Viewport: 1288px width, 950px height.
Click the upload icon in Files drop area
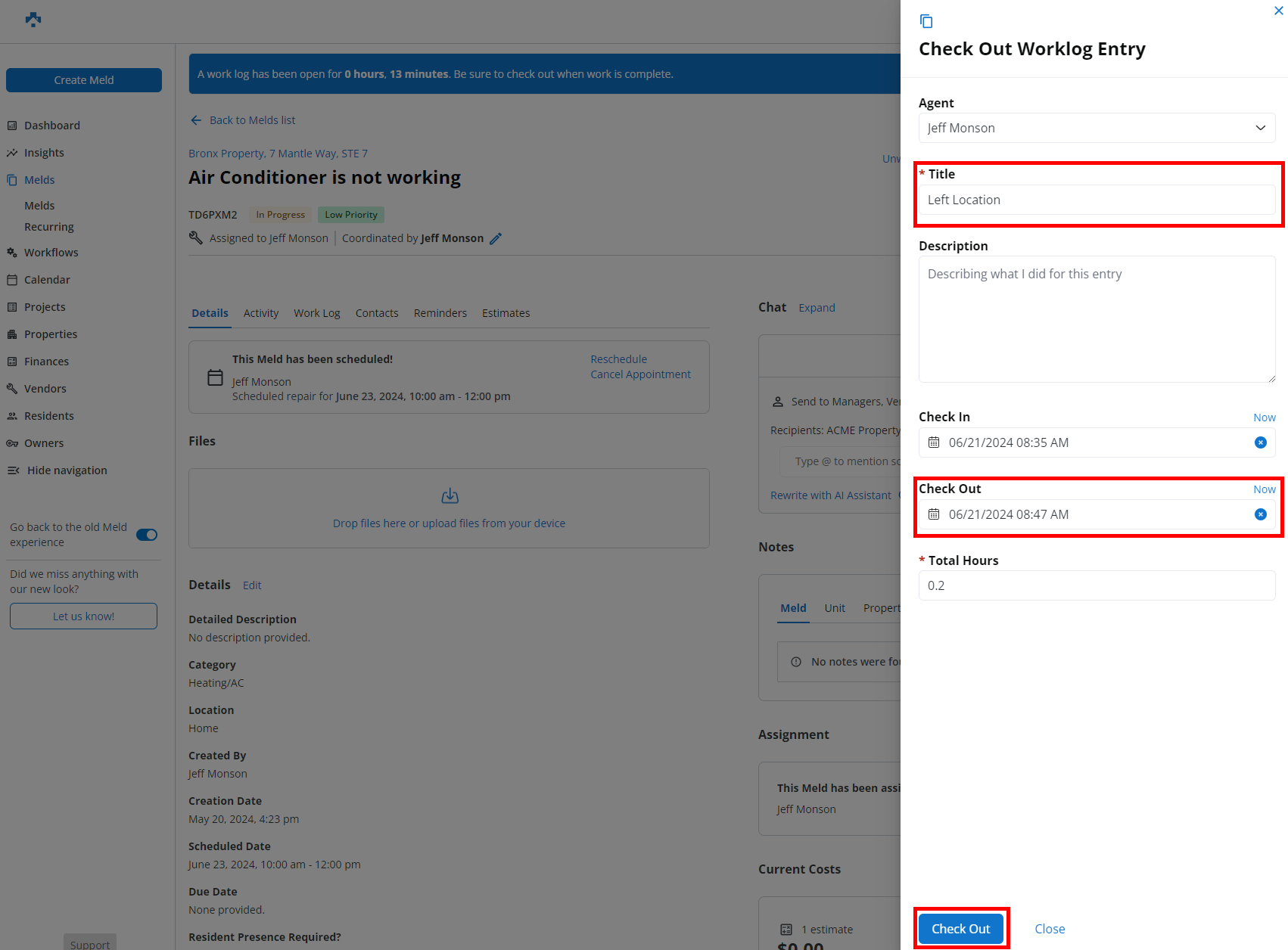coord(450,496)
